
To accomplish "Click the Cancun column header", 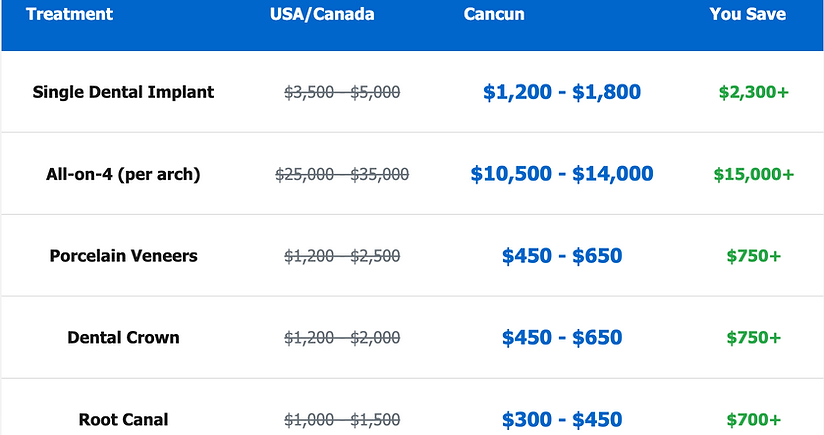I will [x=494, y=15].
